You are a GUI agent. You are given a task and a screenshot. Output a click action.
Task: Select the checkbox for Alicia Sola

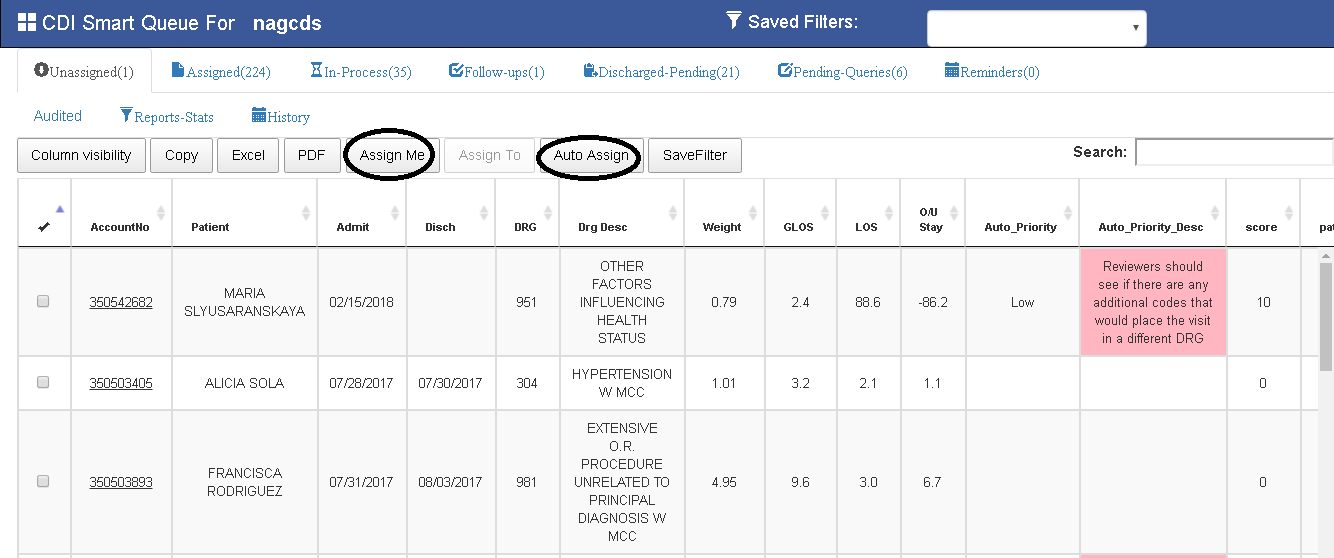(x=43, y=382)
